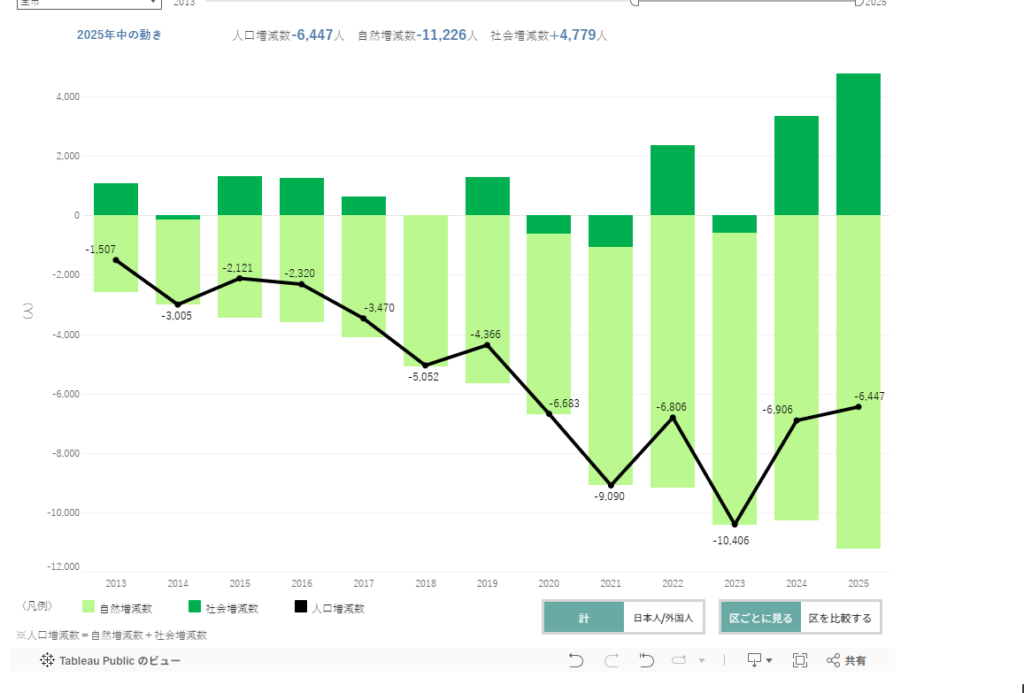The image size is (1024, 693).
Task: Enter full screen mode
Action: (x=799, y=660)
